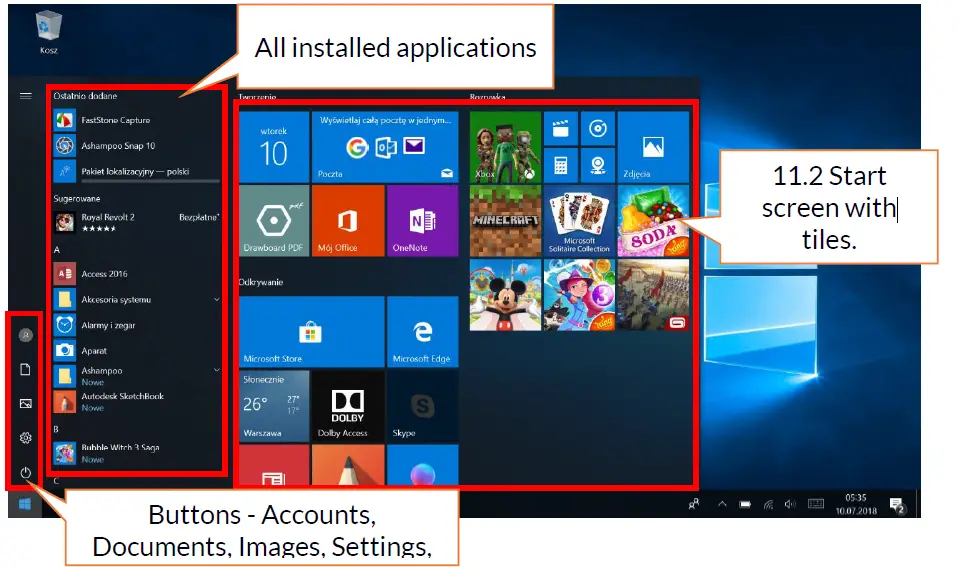
Task: Open the Microsoft Edge tile
Action: pos(422,332)
